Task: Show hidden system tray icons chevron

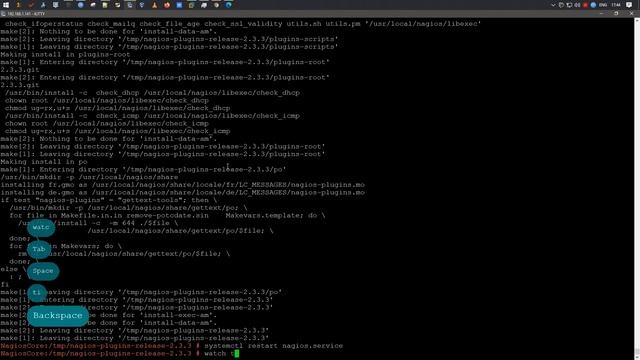Action: pyautogui.click(x=553, y=5)
